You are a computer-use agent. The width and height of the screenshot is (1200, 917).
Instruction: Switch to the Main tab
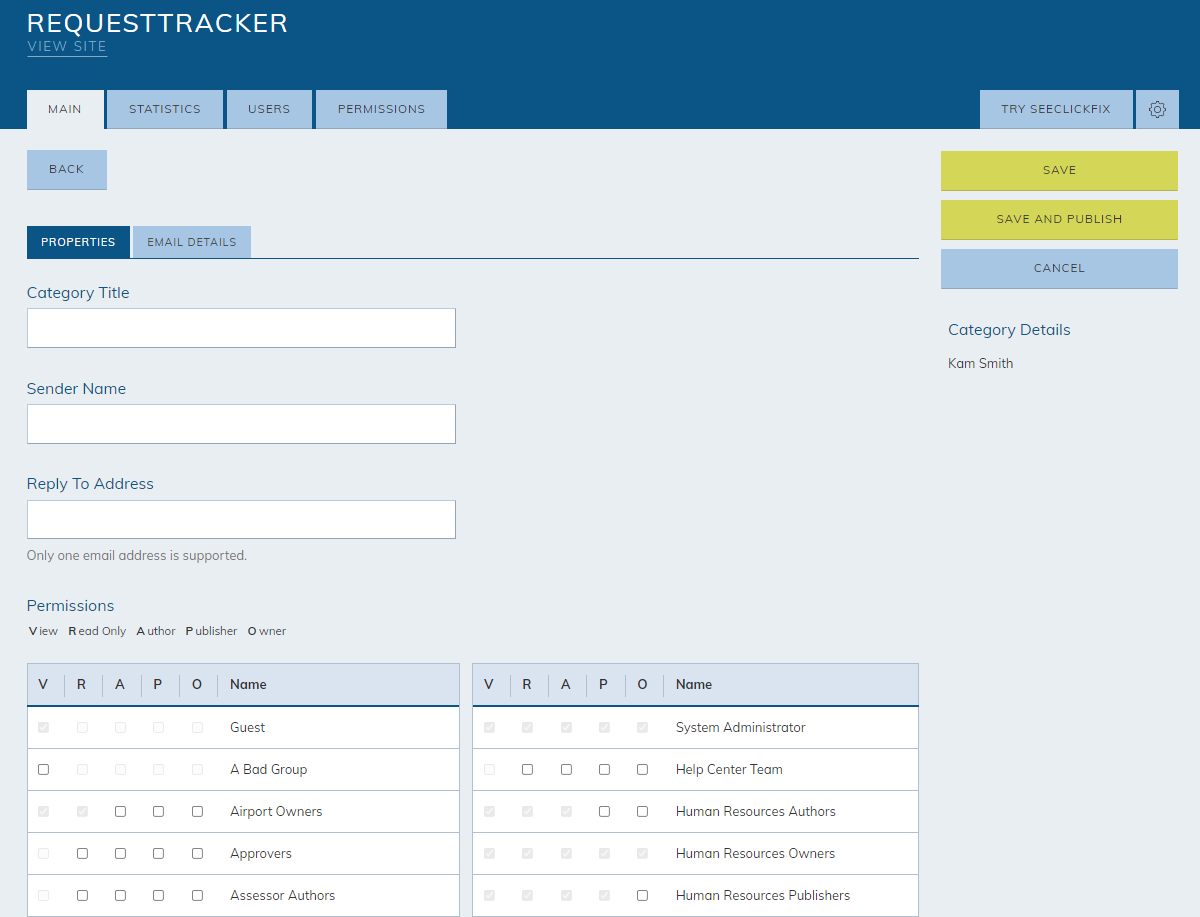coord(65,109)
